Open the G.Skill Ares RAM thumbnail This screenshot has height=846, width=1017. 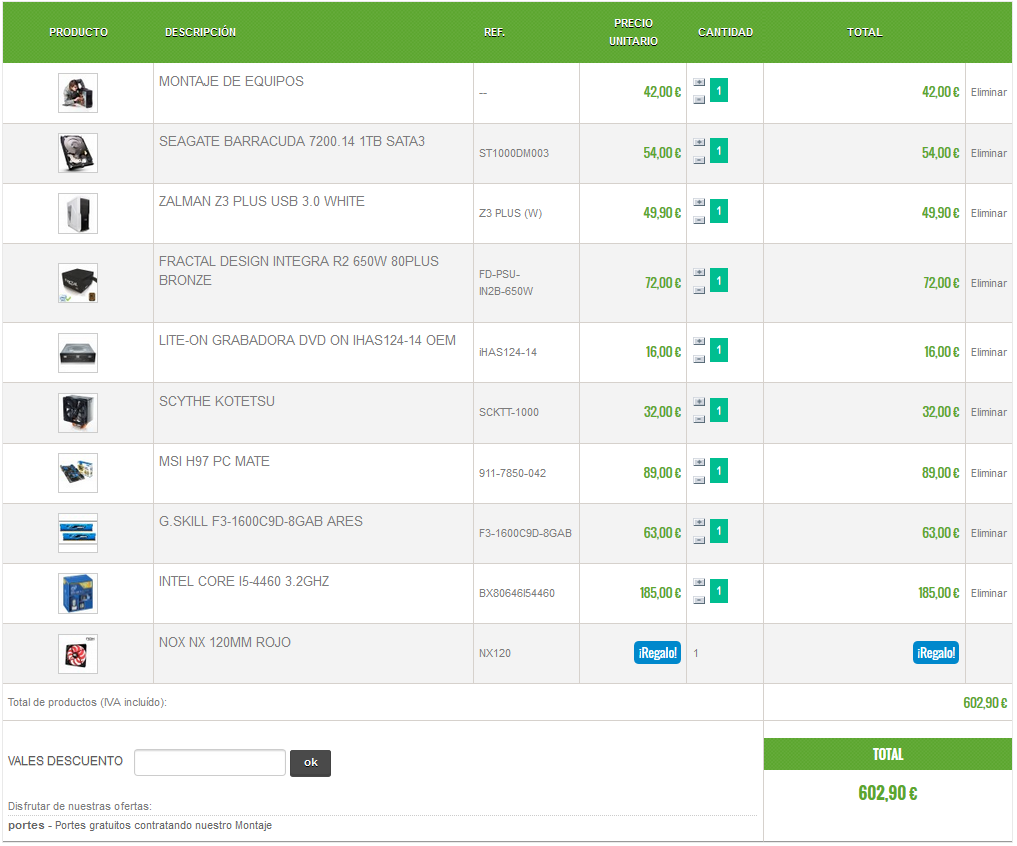point(78,533)
